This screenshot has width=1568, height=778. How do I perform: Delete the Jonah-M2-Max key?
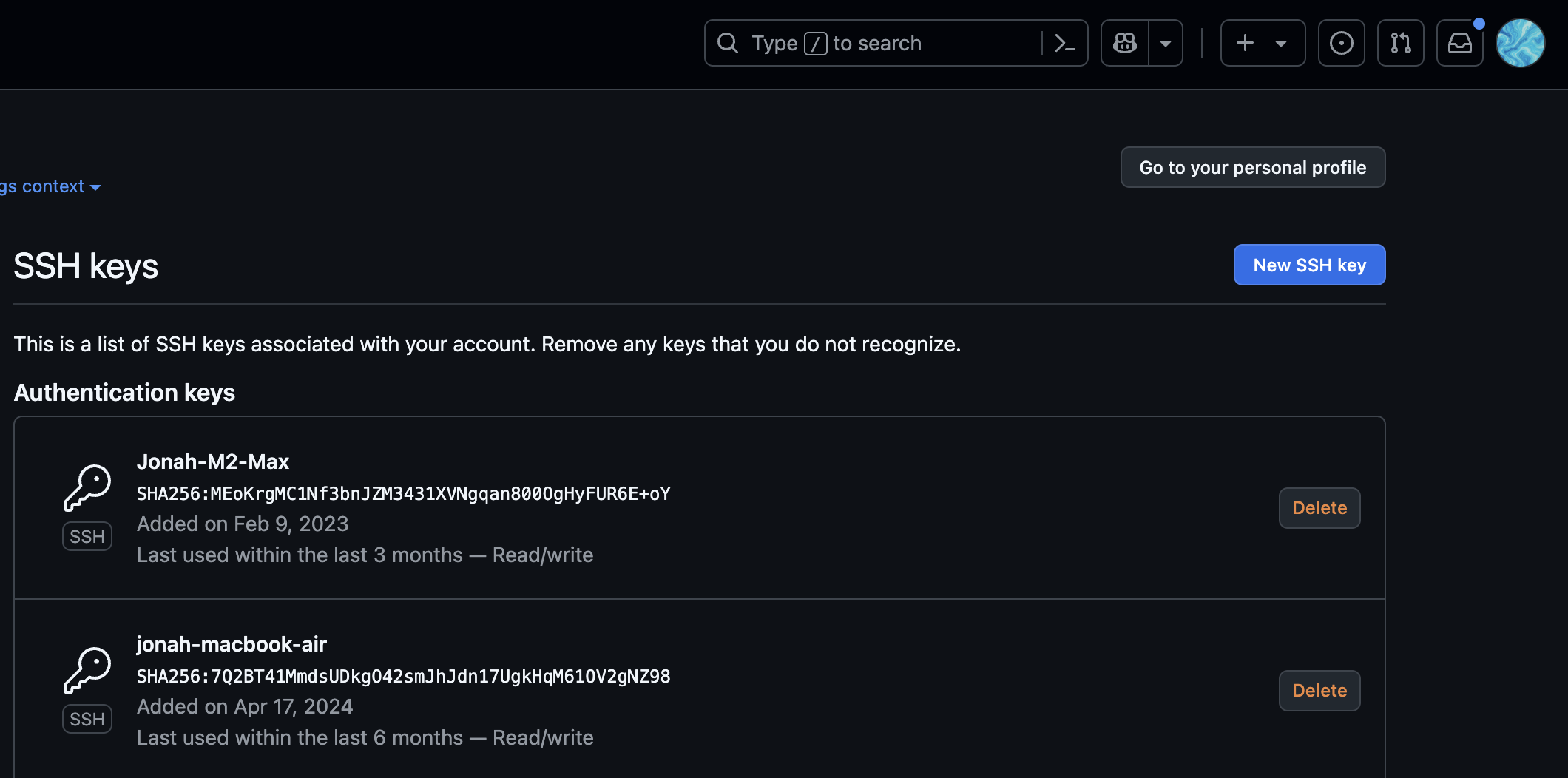click(1319, 508)
